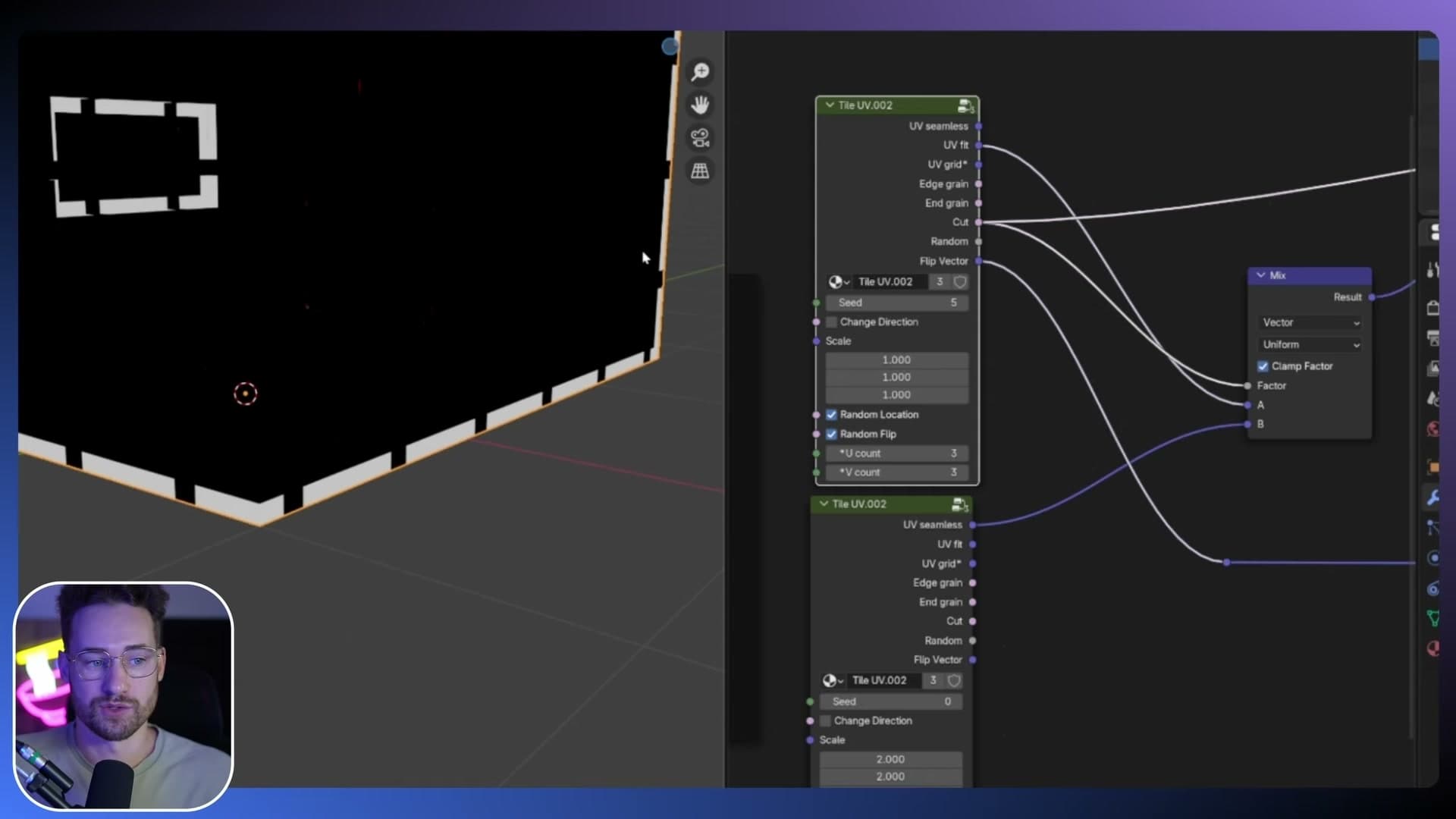Click Tile UV.002 group name field in upper node
Viewport: 1456px width, 819px height.
coord(890,282)
